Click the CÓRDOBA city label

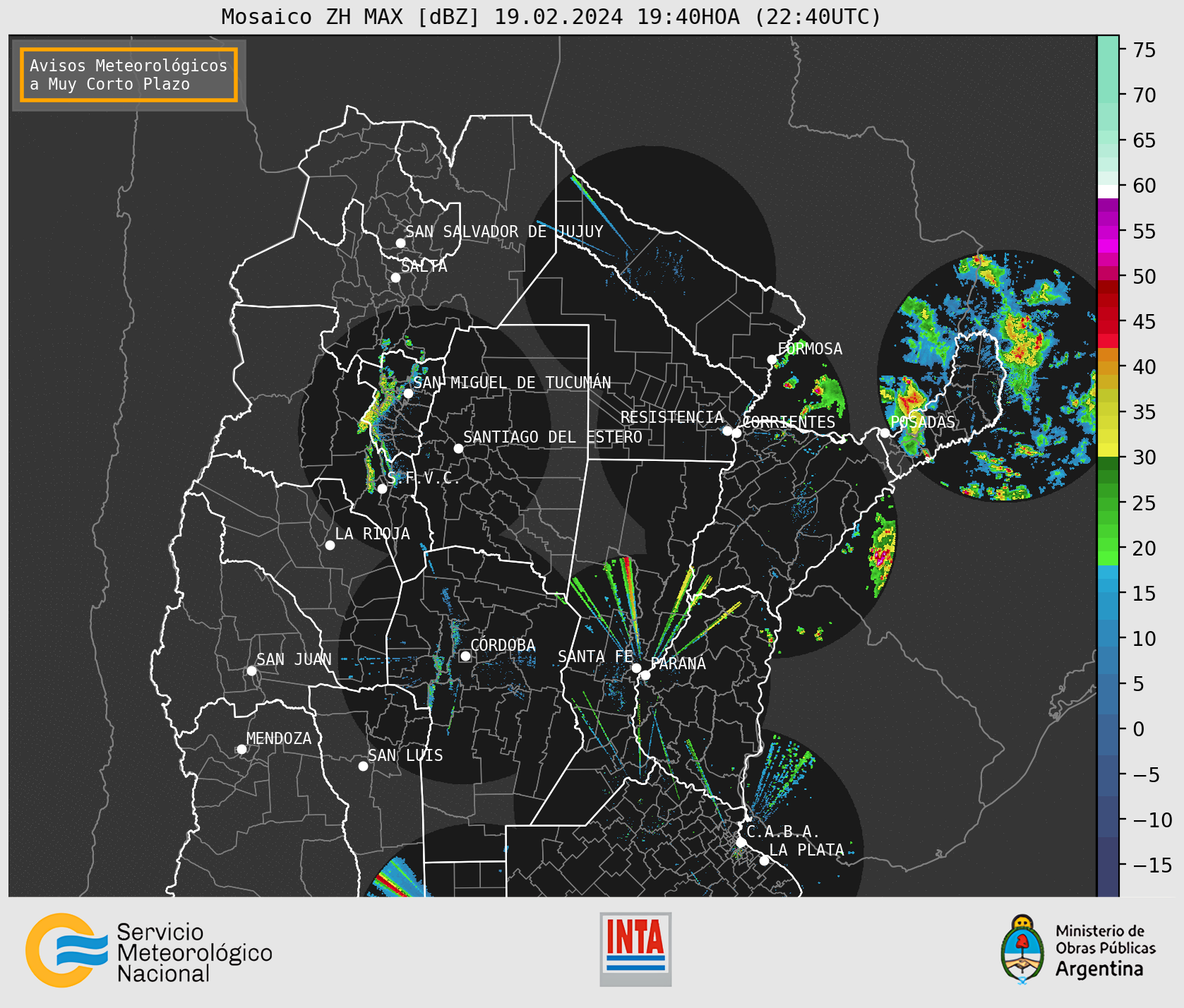pyautogui.click(x=503, y=645)
